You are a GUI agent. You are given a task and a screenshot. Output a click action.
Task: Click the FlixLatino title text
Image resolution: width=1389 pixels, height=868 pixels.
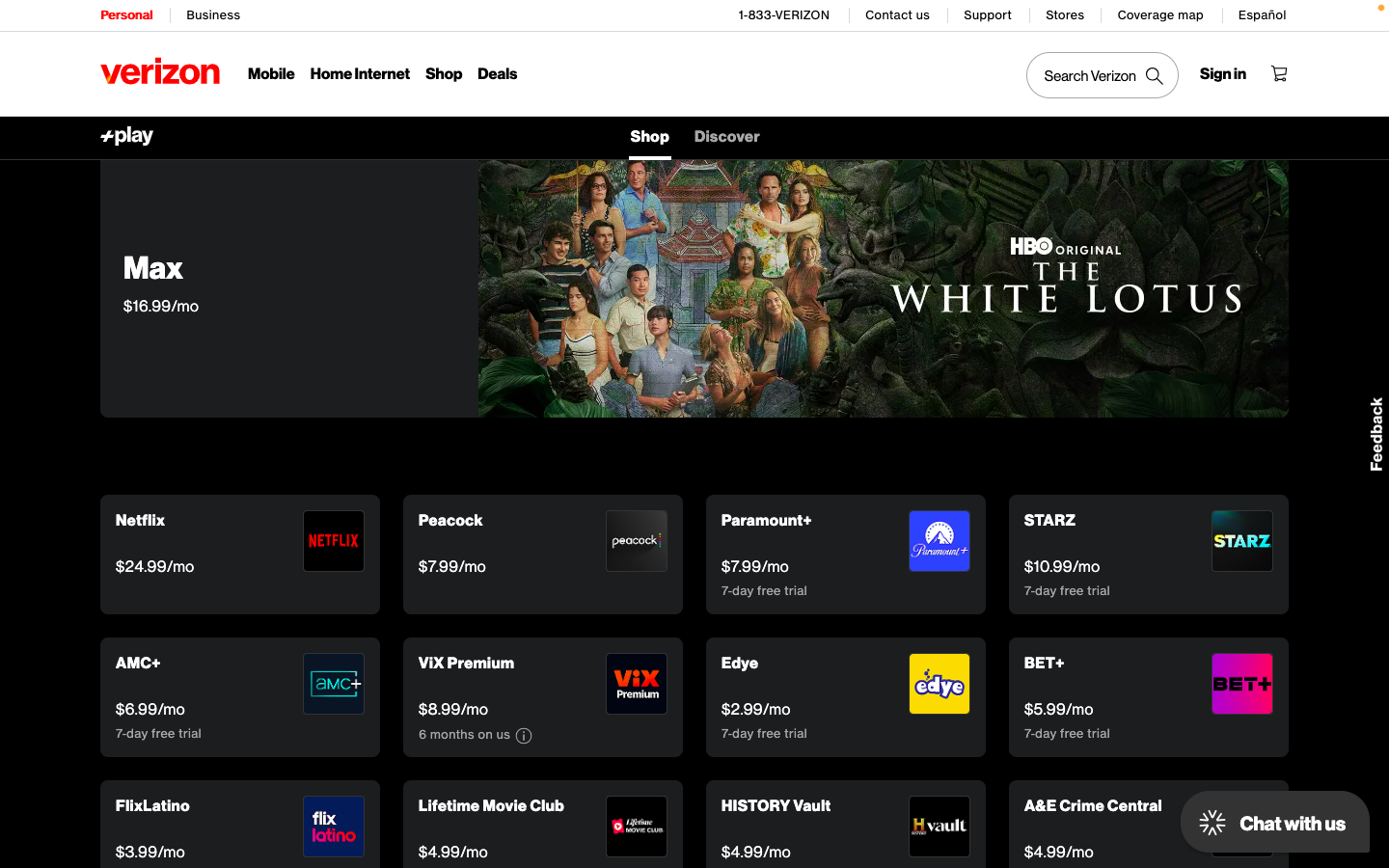[152, 806]
